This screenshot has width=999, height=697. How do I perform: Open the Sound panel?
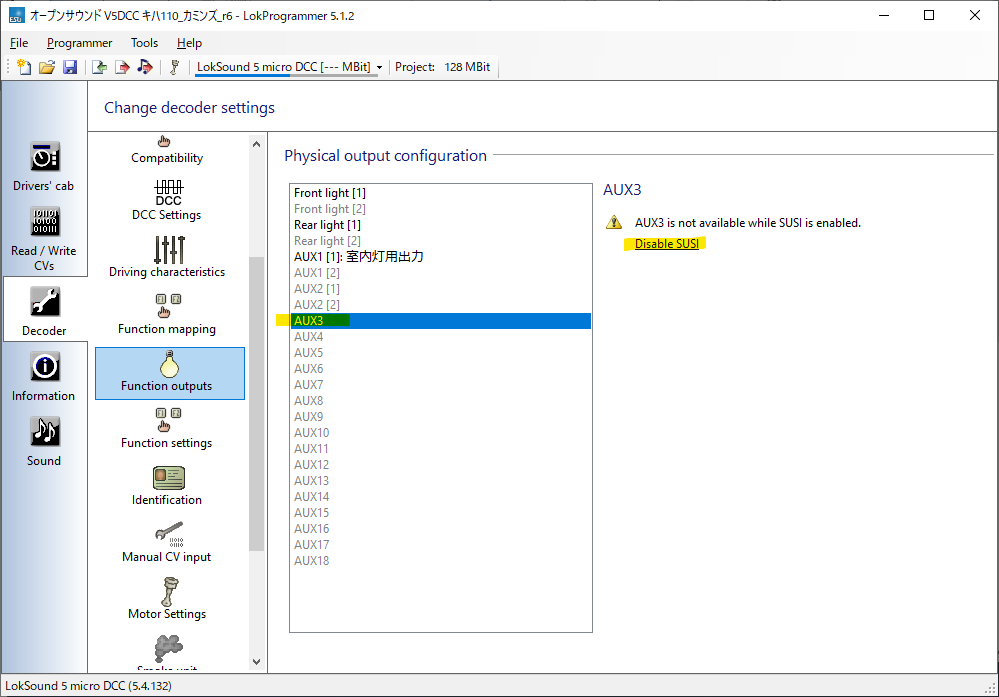(x=44, y=442)
